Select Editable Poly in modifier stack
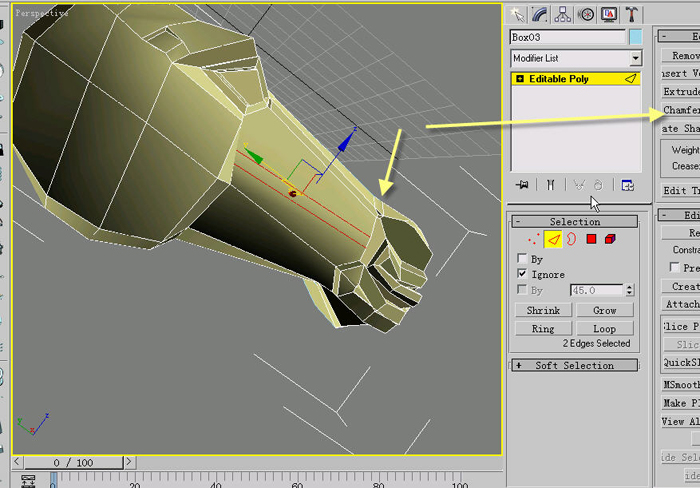 point(575,79)
